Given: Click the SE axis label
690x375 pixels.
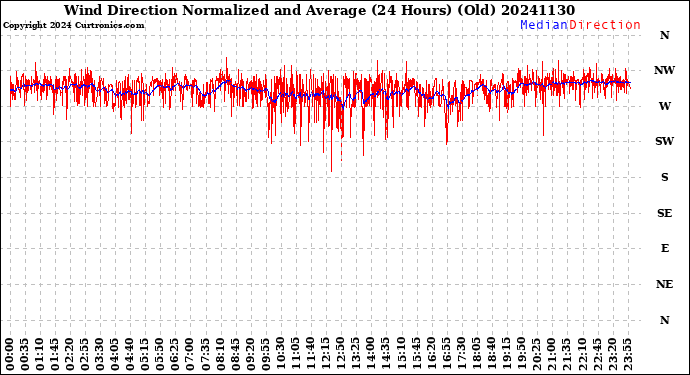Looking at the screenshot, I should coord(664,213).
